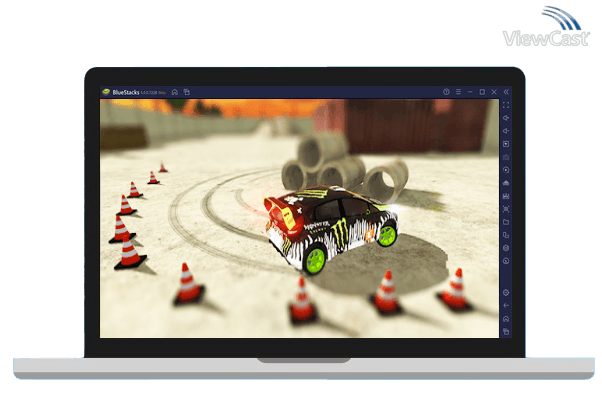Open the hamburger menu in title bar
Viewport: 602px width, 414px height.
[x=458, y=92]
